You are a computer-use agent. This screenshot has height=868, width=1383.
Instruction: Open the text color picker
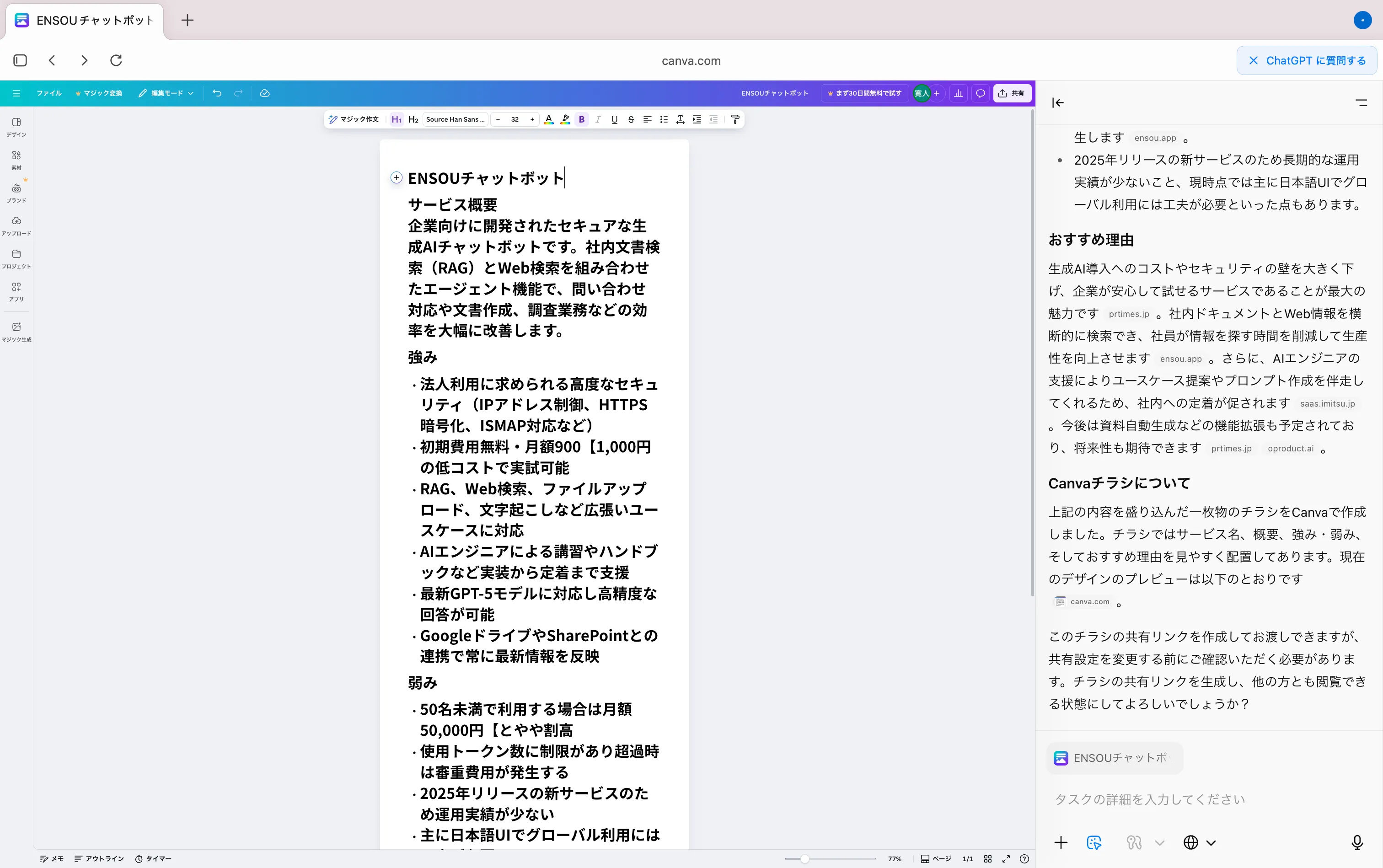coord(549,119)
